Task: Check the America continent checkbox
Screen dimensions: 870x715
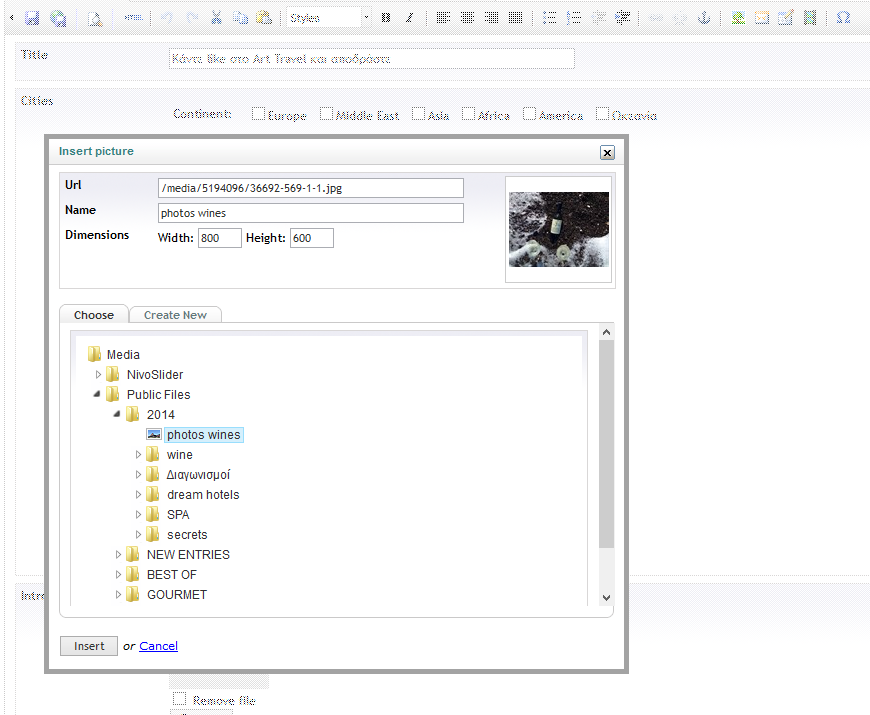Action: [529, 113]
